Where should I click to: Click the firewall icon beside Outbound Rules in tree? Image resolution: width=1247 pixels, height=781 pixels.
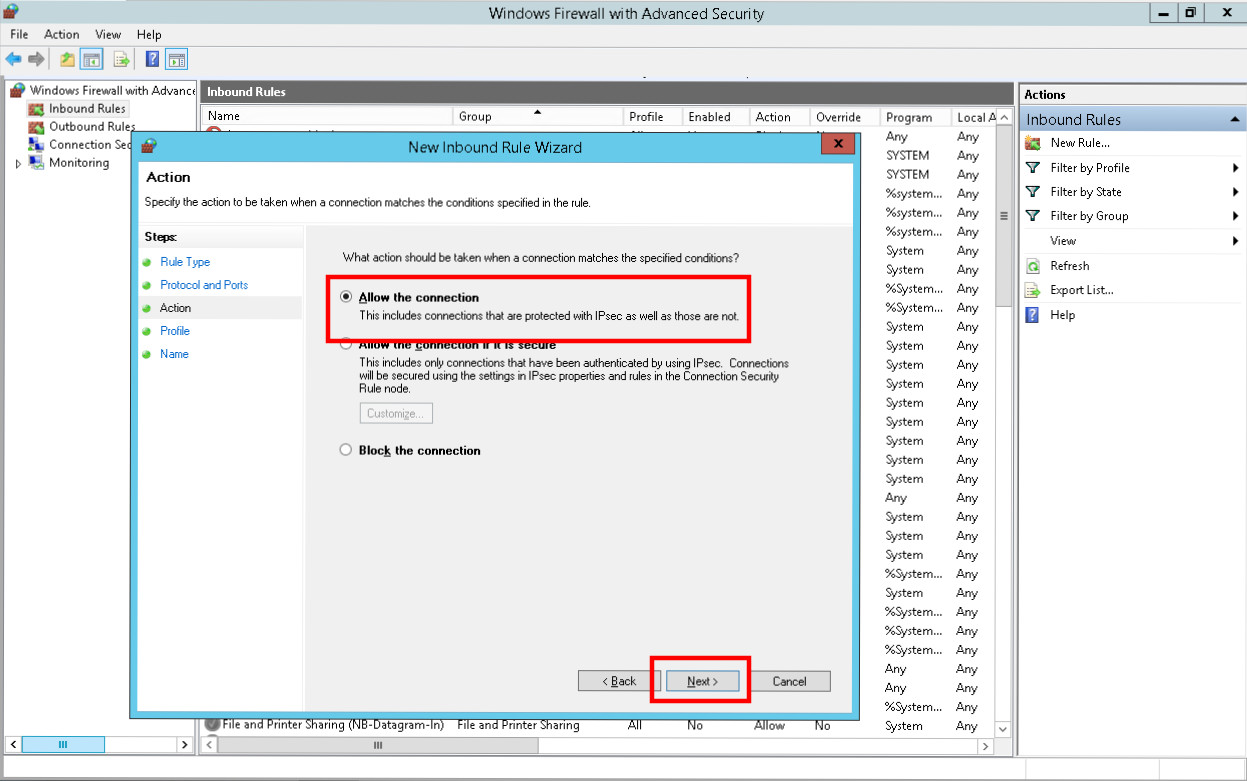pos(37,127)
